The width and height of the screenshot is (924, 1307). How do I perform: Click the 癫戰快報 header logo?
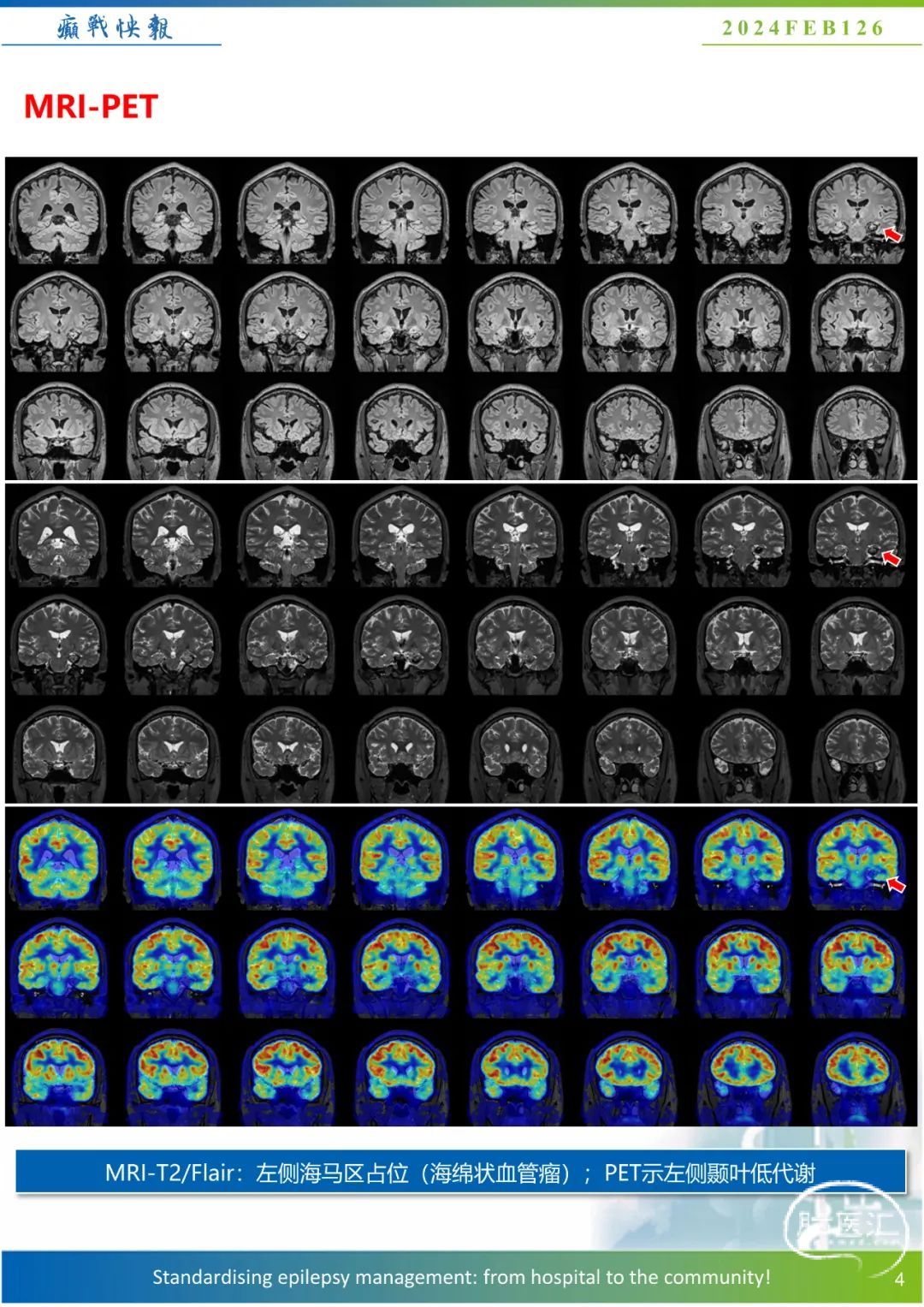click(115, 28)
